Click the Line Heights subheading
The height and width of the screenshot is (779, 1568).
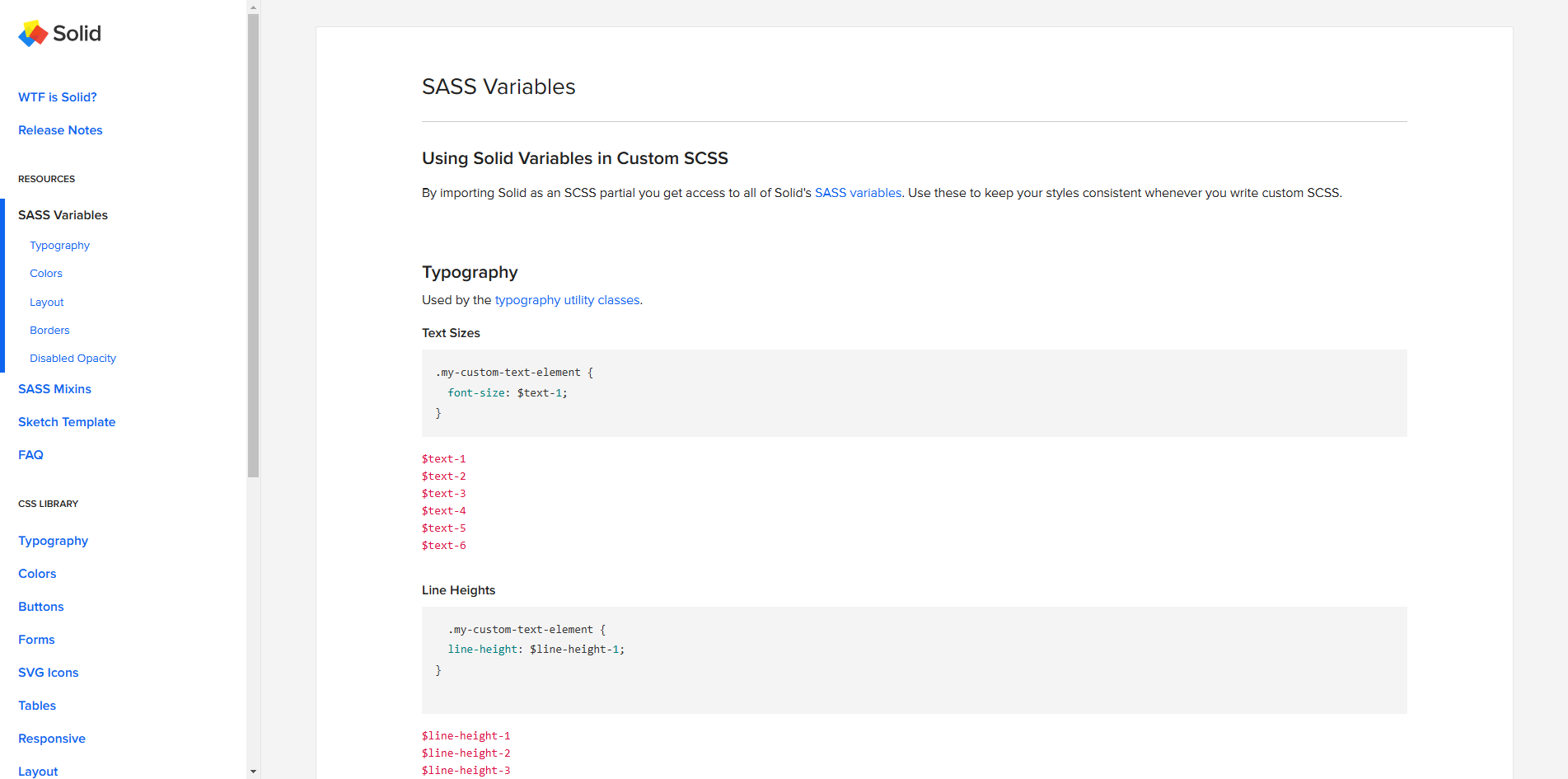(458, 590)
